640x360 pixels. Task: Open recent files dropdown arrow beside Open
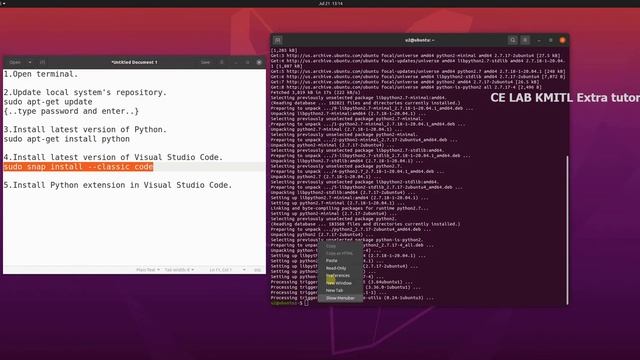coord(30,62)
